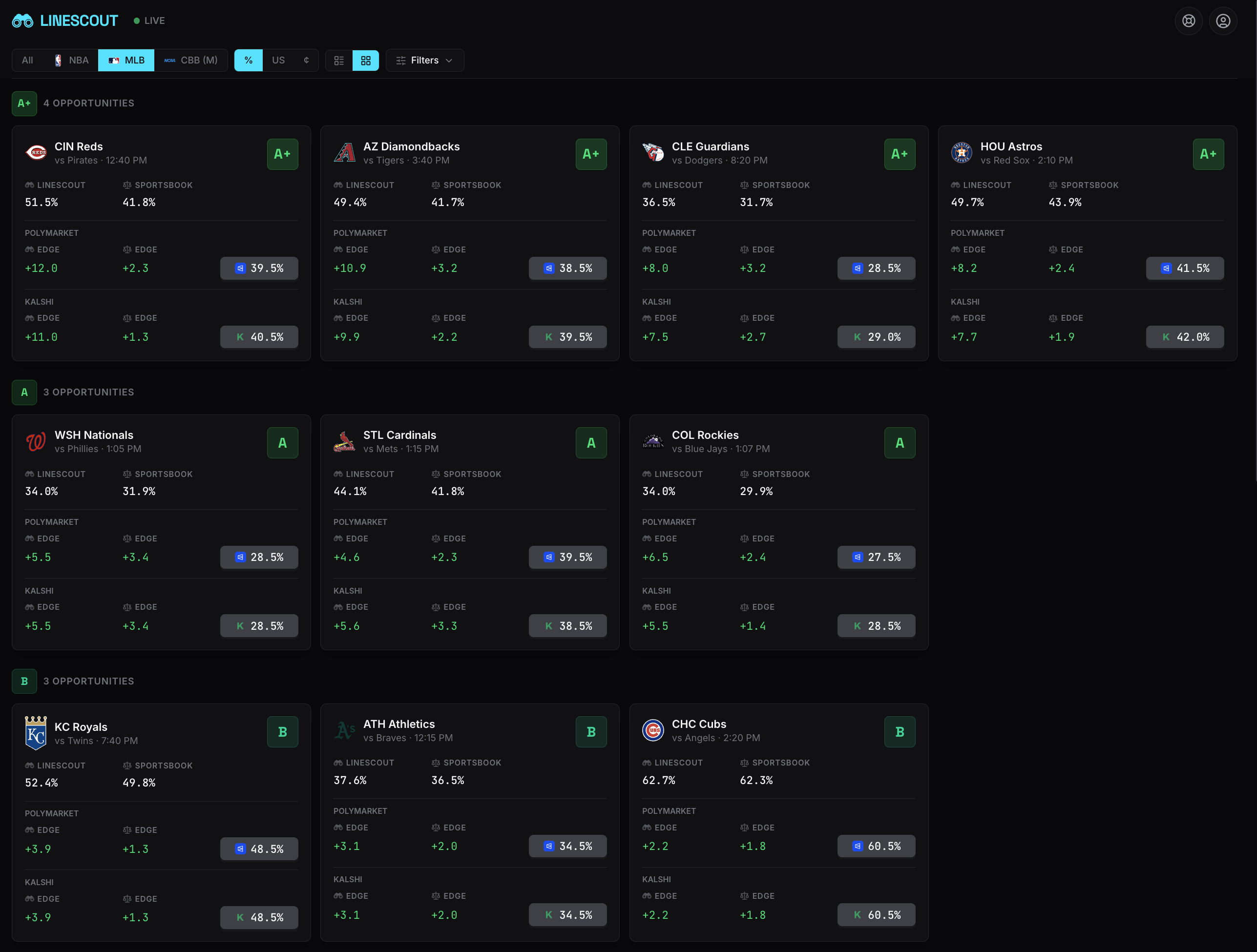Switch to list view layout
Screen dimensions: 1257x952
pyautogui.click(x=339, y=60)
